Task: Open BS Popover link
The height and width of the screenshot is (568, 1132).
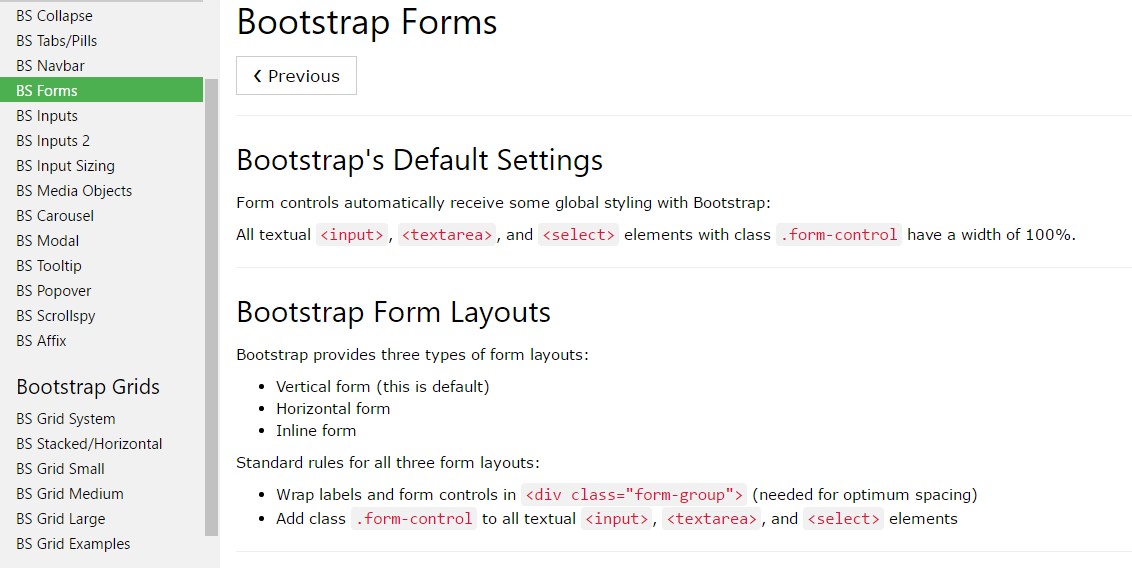Action: click(x=53, y=291)
